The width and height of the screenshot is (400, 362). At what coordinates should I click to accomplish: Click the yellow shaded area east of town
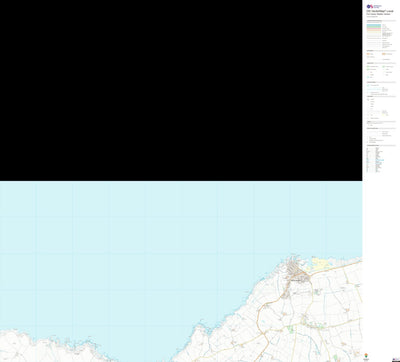319,264
